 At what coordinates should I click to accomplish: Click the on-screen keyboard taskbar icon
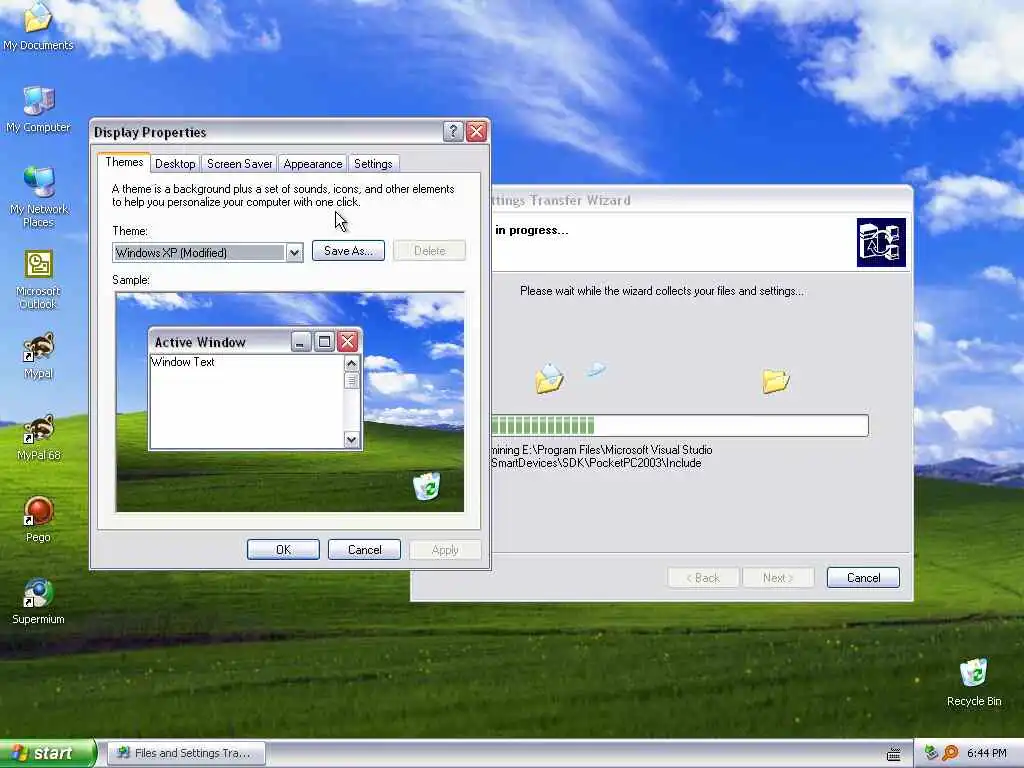point(893,754)
